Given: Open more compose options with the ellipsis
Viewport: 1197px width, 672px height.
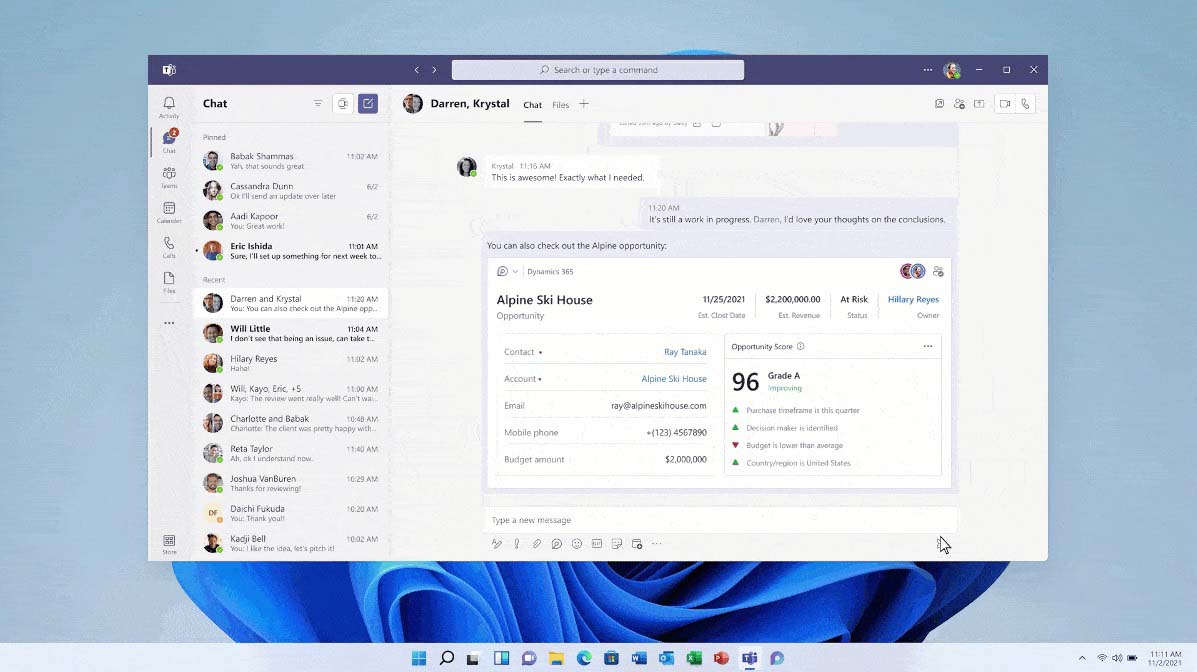Looking at the screenshot, I should point(657,543).
